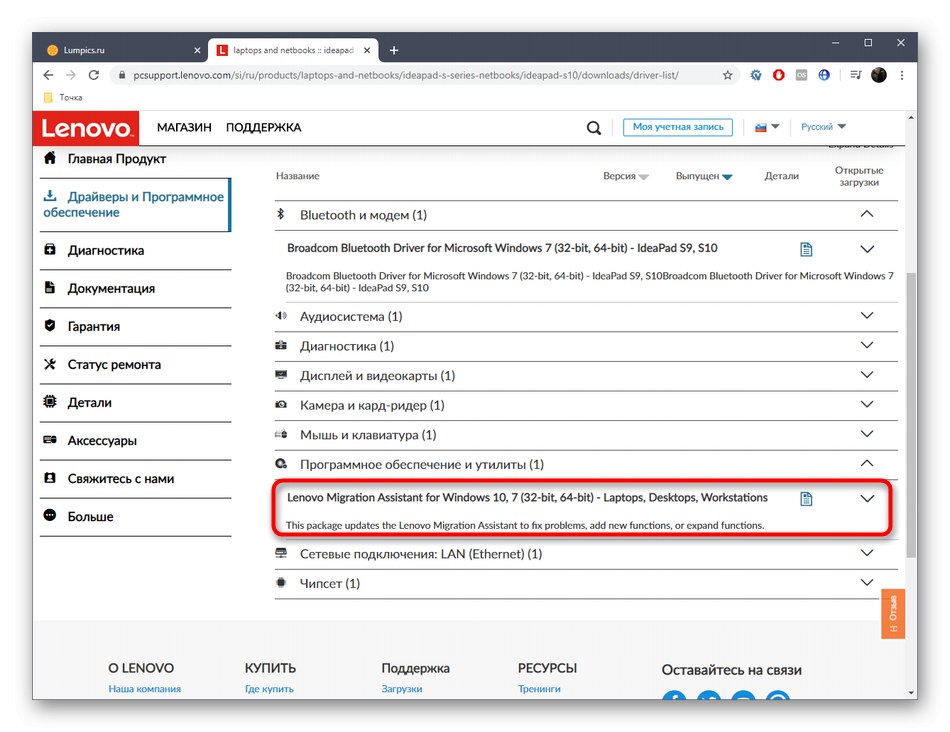Screen dimensions: 950x732
Task: Click the Гарантия shield icon
Action: 50,325
